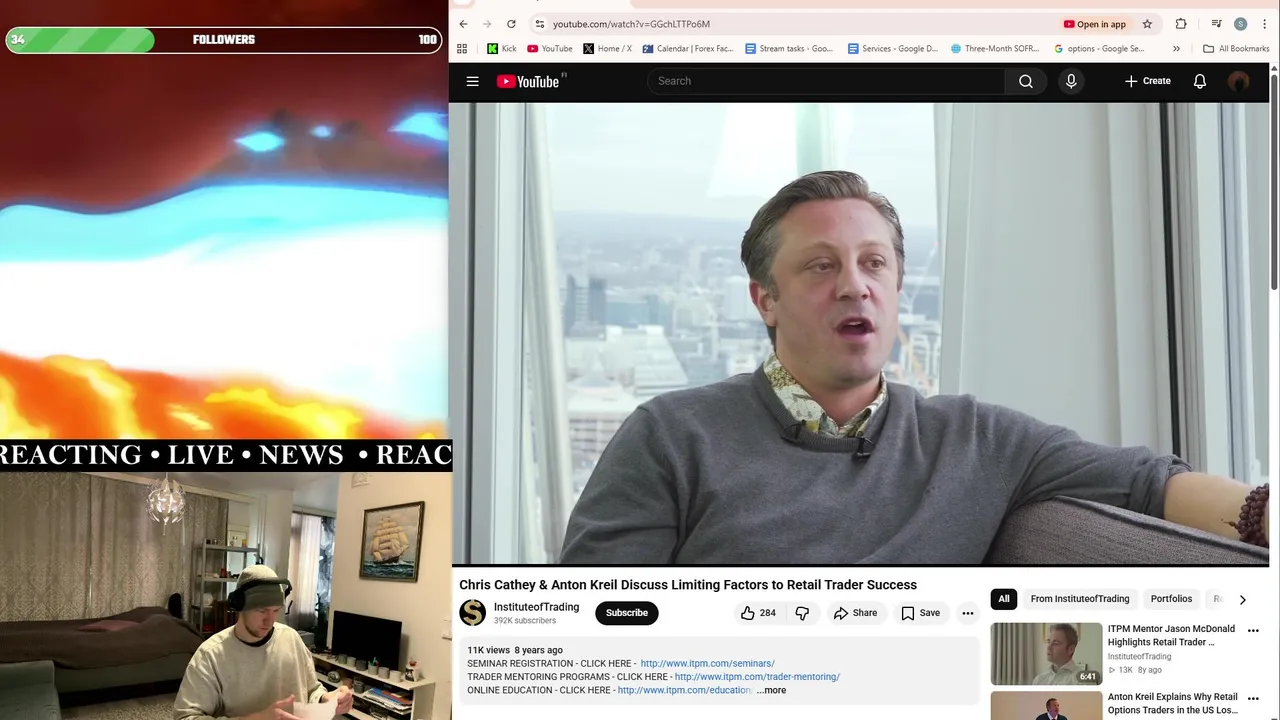Open the Jason McDonald video thumbnail
The image size is (1280, 720).
[1046, 654]
